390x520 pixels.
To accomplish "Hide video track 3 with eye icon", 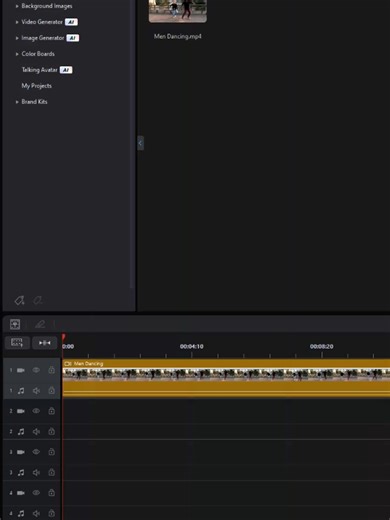I will [36, 452].
